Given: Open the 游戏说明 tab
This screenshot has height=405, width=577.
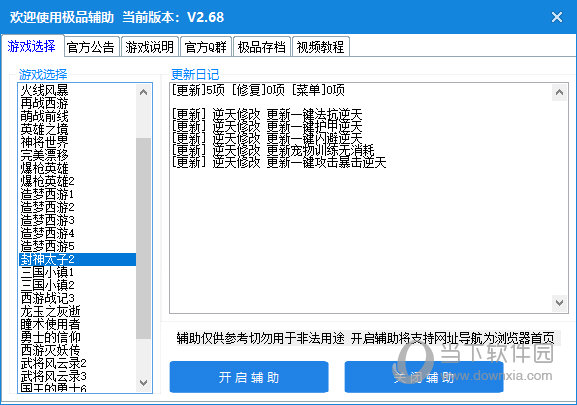Looking at the screenshot, I should 150,47.
